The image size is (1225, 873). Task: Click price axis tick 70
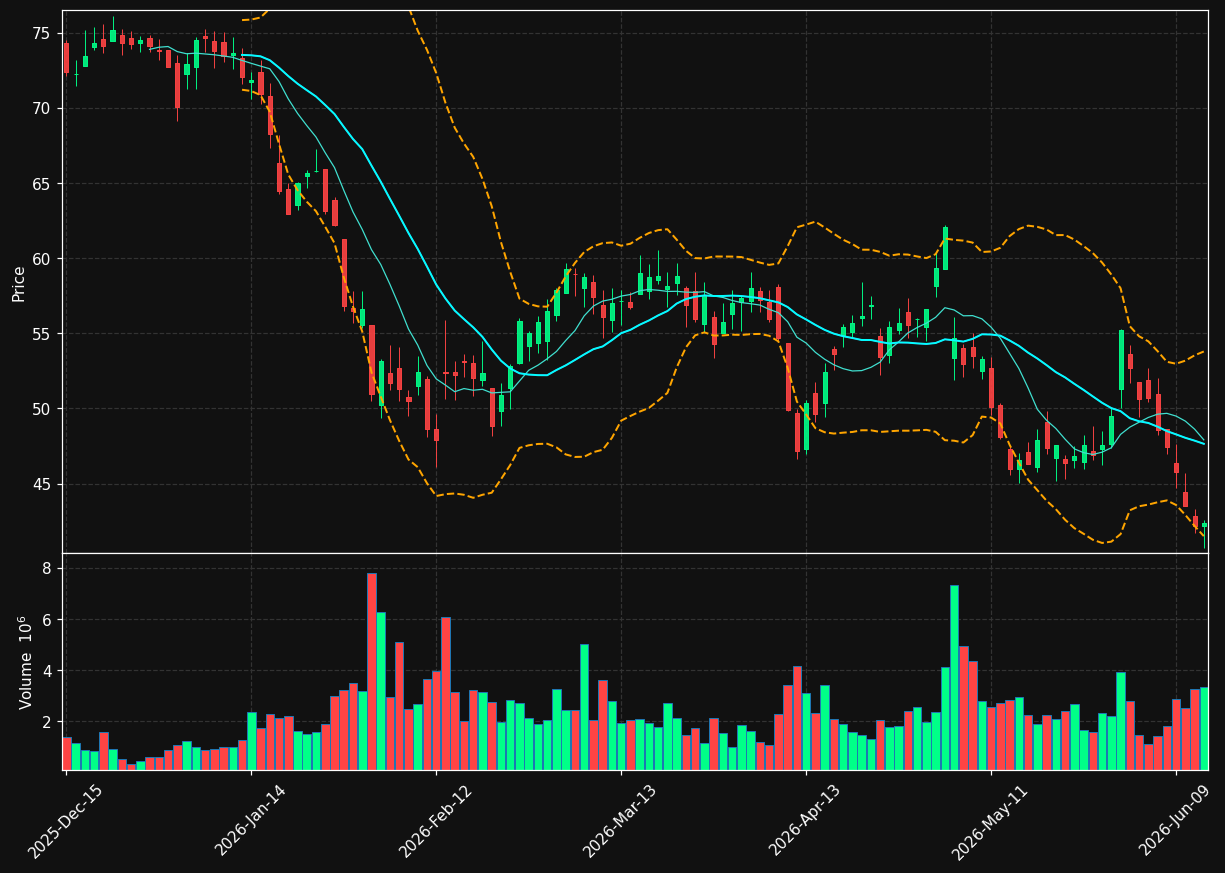[42, 108]
